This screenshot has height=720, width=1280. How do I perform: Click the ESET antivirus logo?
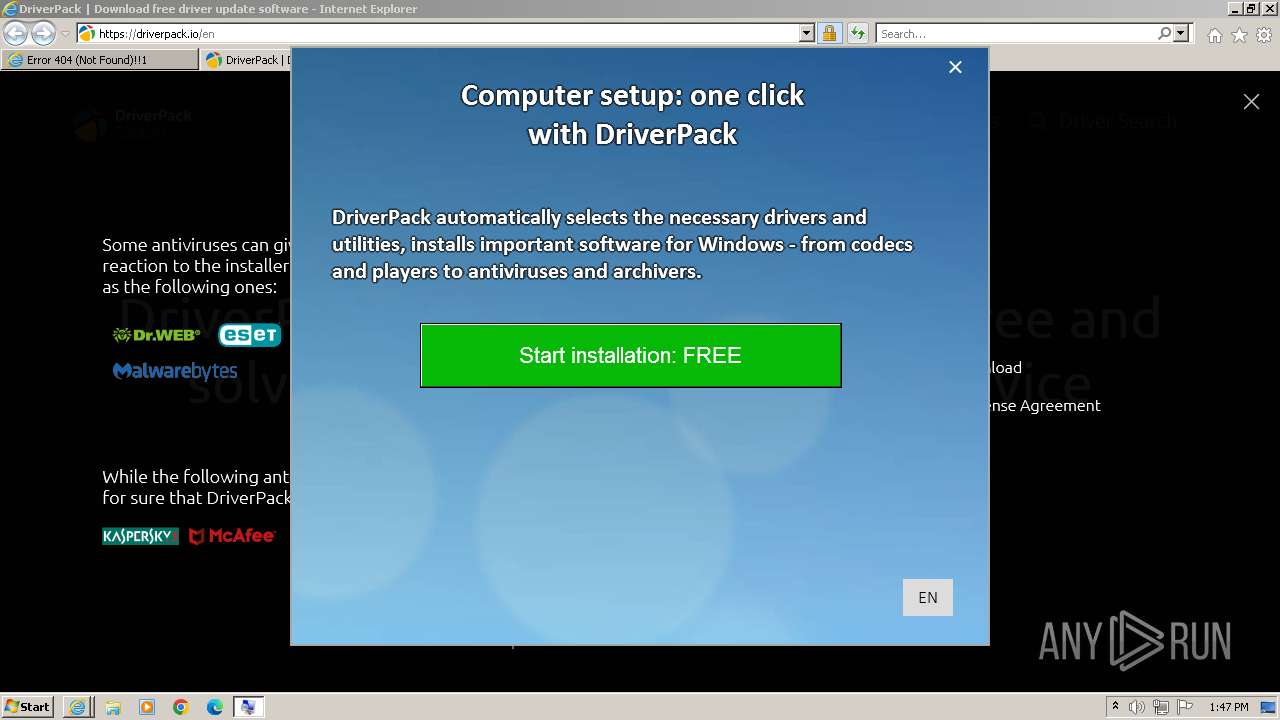pos(250,335)
